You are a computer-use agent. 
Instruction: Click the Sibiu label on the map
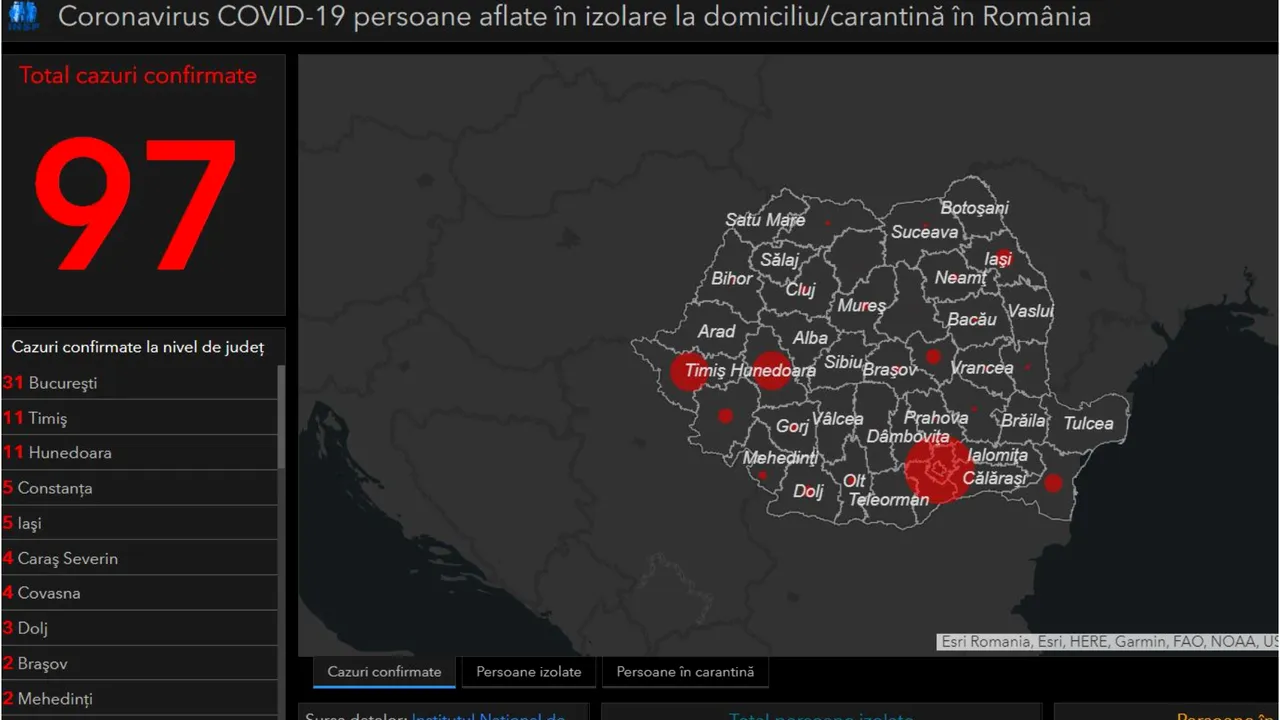(x=843, y=361)
